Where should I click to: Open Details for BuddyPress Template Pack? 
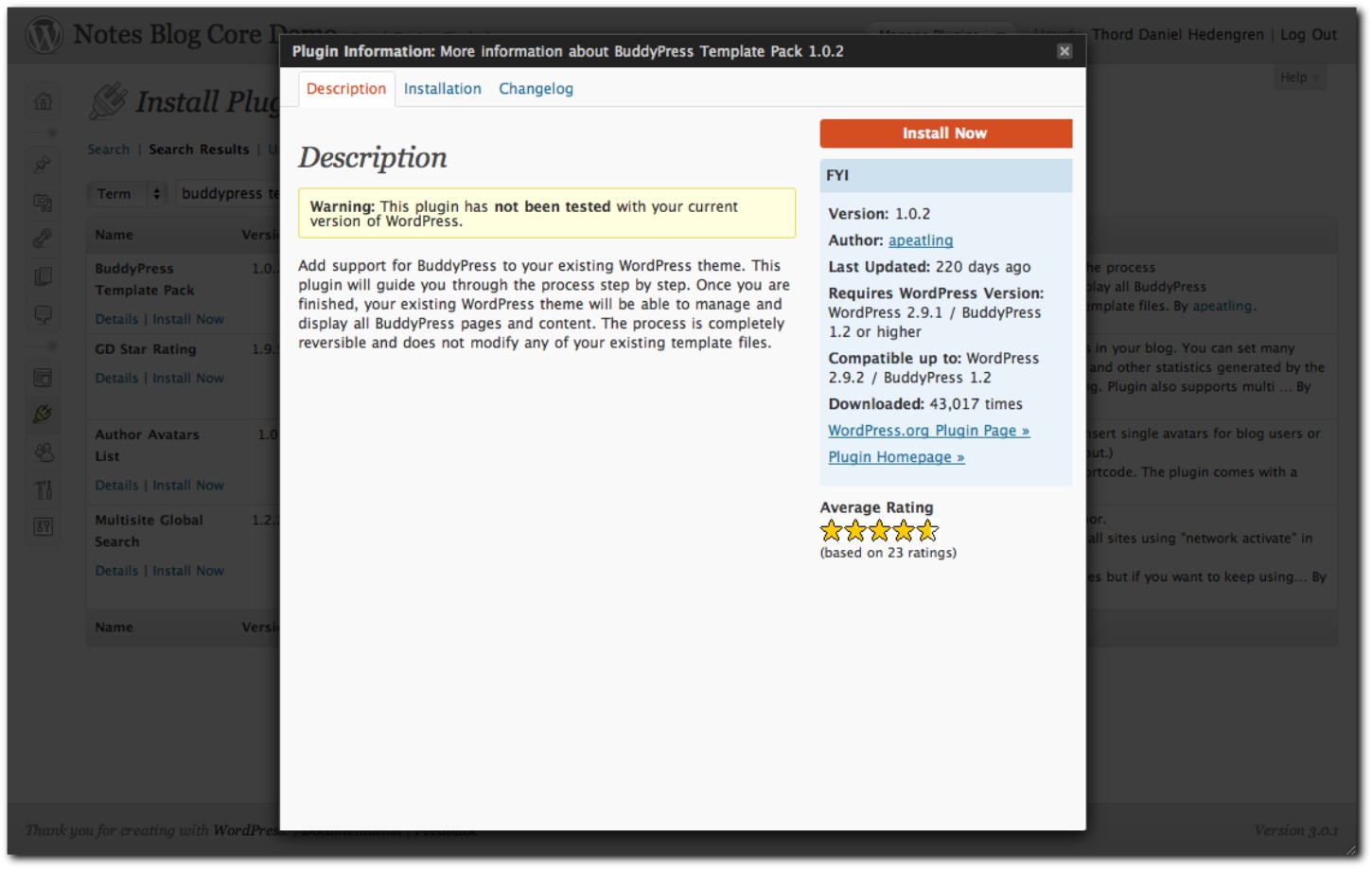coord(116,320)
